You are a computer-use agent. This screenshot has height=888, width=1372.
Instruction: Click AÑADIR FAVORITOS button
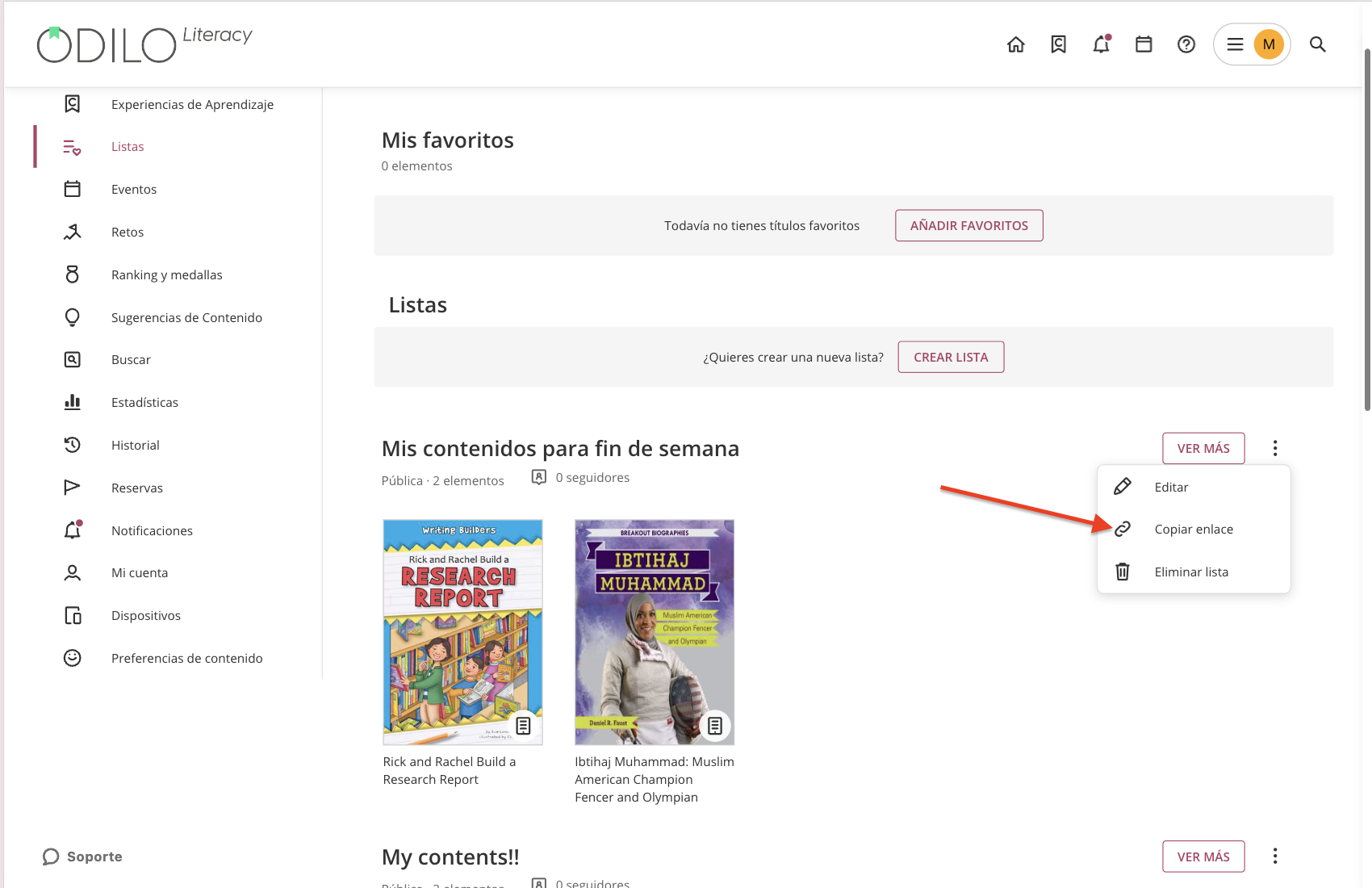(x=969, y=225)
